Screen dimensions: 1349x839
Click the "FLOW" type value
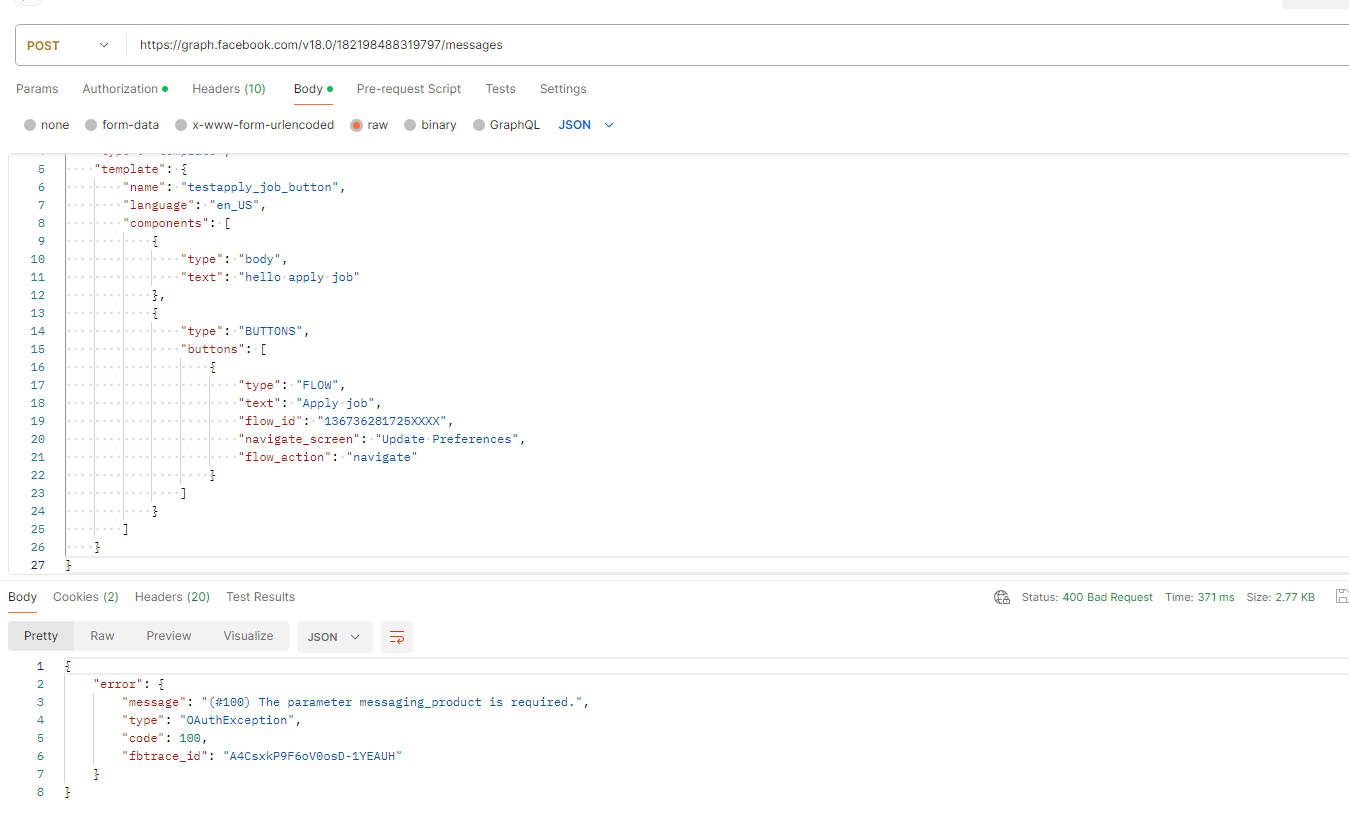click(319, 385)
